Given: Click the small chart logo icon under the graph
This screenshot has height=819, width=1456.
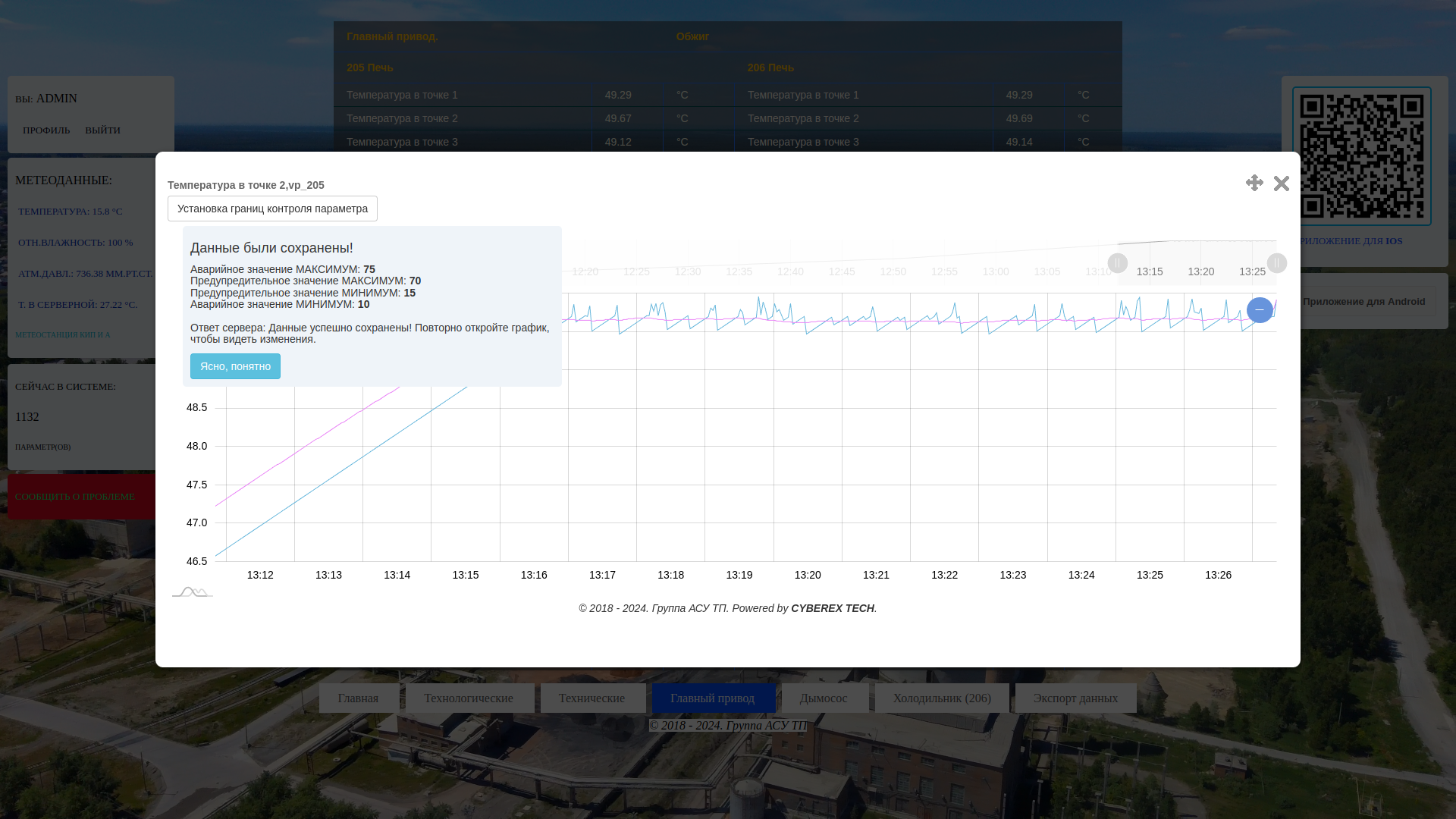Looking at the screenshot, I should tap(193, 591).
